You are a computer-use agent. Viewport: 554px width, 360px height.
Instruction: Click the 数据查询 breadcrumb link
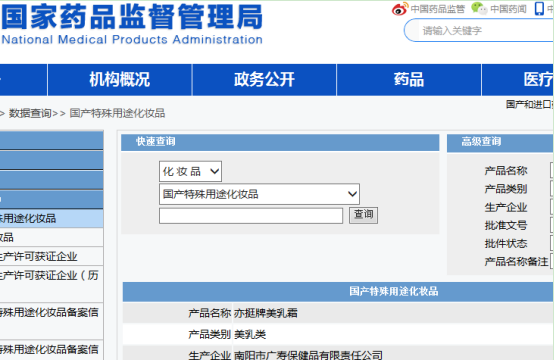coord(30,113)
